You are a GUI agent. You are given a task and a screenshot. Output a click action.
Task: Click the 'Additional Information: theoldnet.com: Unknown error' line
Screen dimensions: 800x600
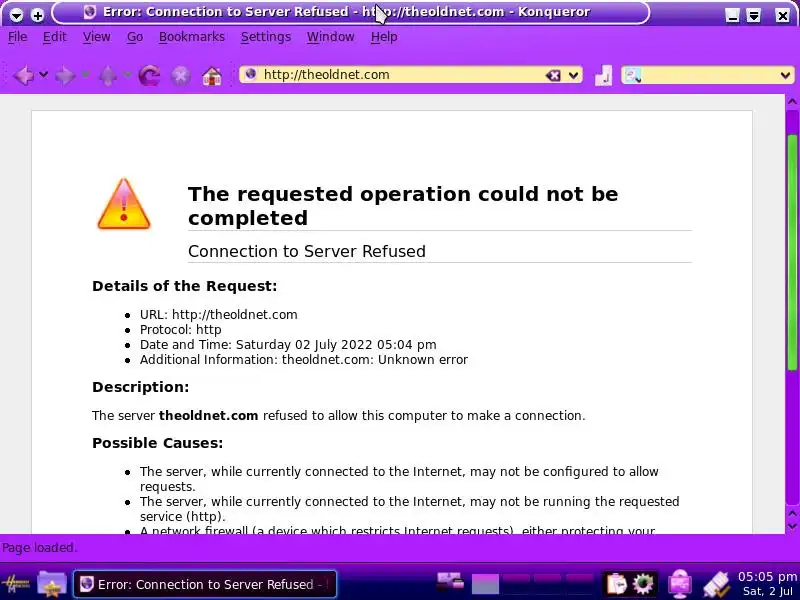tap(304, 360)
